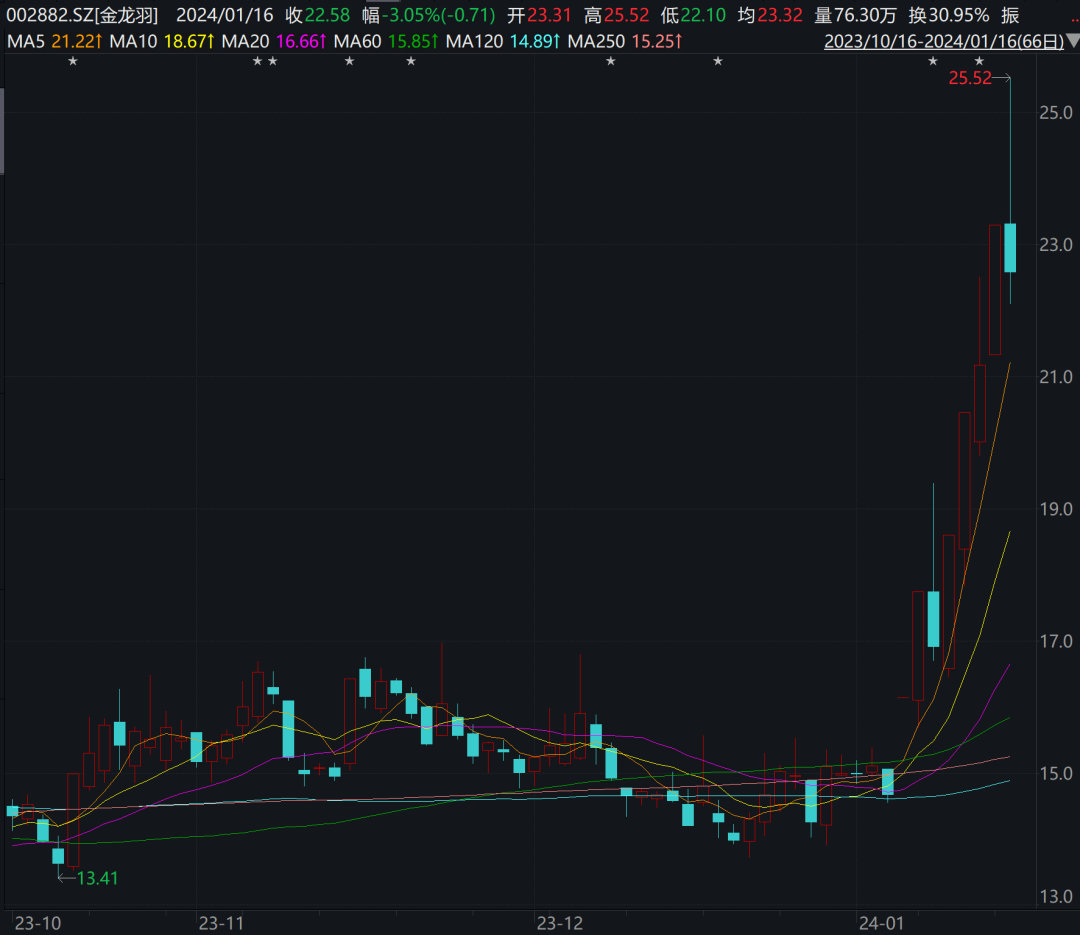1080x935 pixels.
Task: Click the rightmost star event marker
Action: (x=979, y=62)
